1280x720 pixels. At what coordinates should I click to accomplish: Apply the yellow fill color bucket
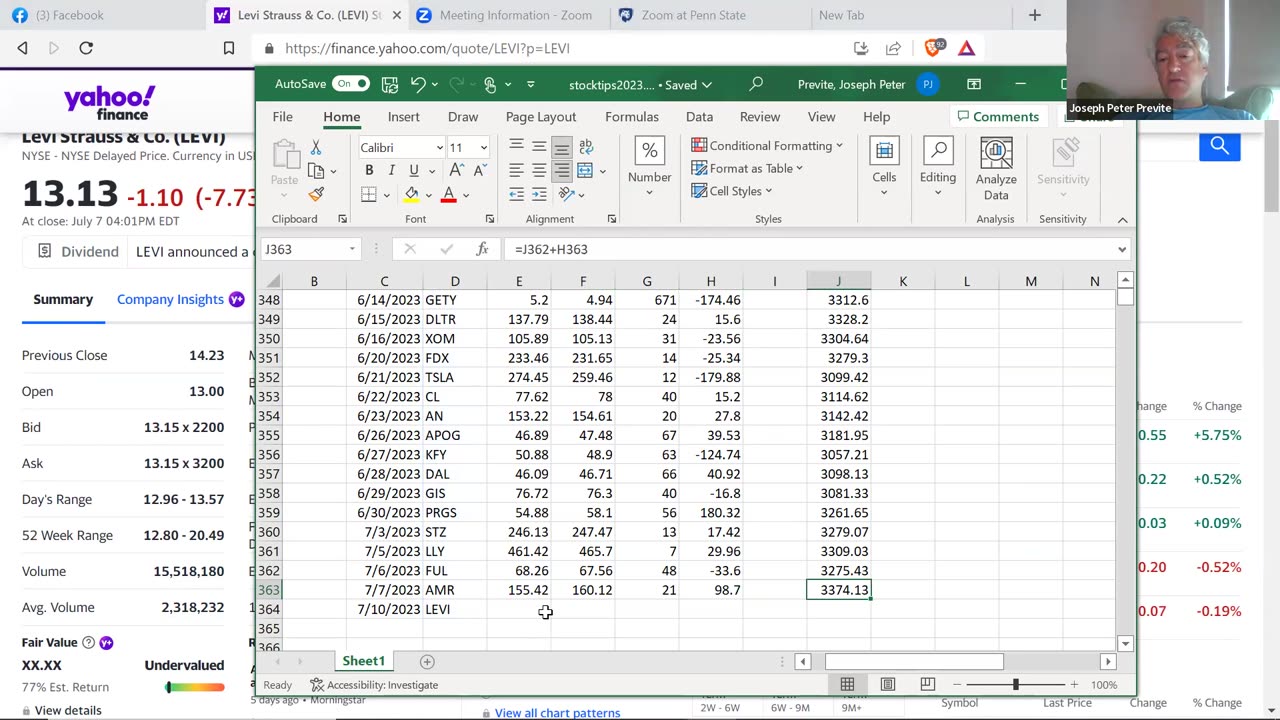pyautogui.click(x=412, y=194)
